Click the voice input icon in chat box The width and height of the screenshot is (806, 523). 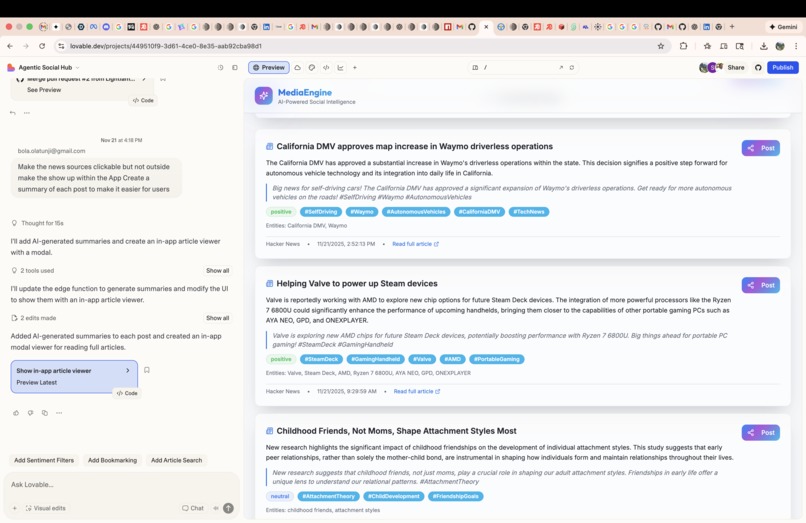coord(216,508)
